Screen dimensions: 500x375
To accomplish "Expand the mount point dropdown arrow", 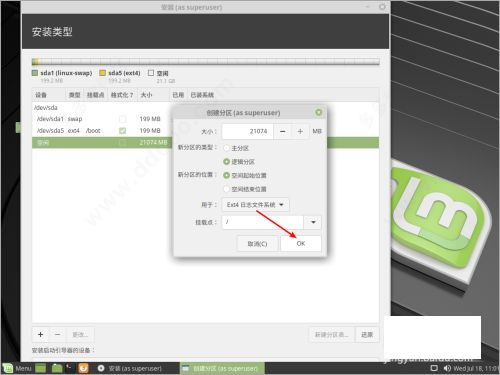I will [x=313, y=222].
